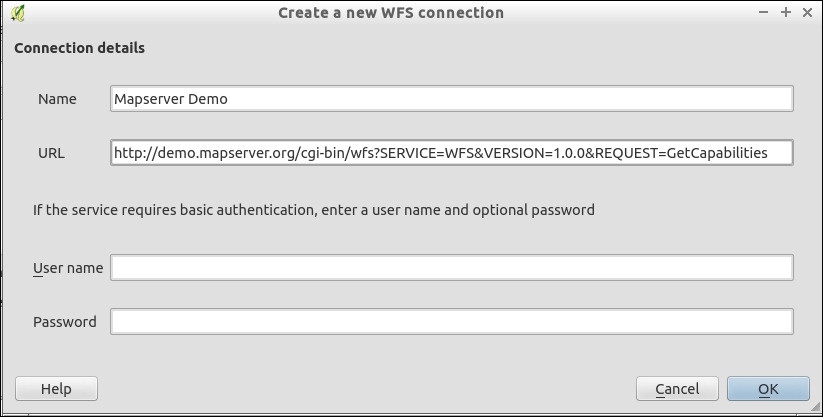Open Help for this dialog
Image resolution: width=823 pixels, height=417 pixels.
(x=56, y=389)
